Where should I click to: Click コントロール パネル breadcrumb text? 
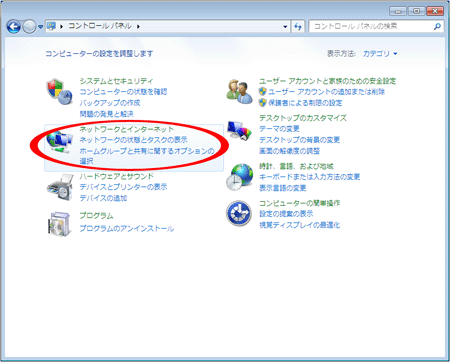click(100, 26)
